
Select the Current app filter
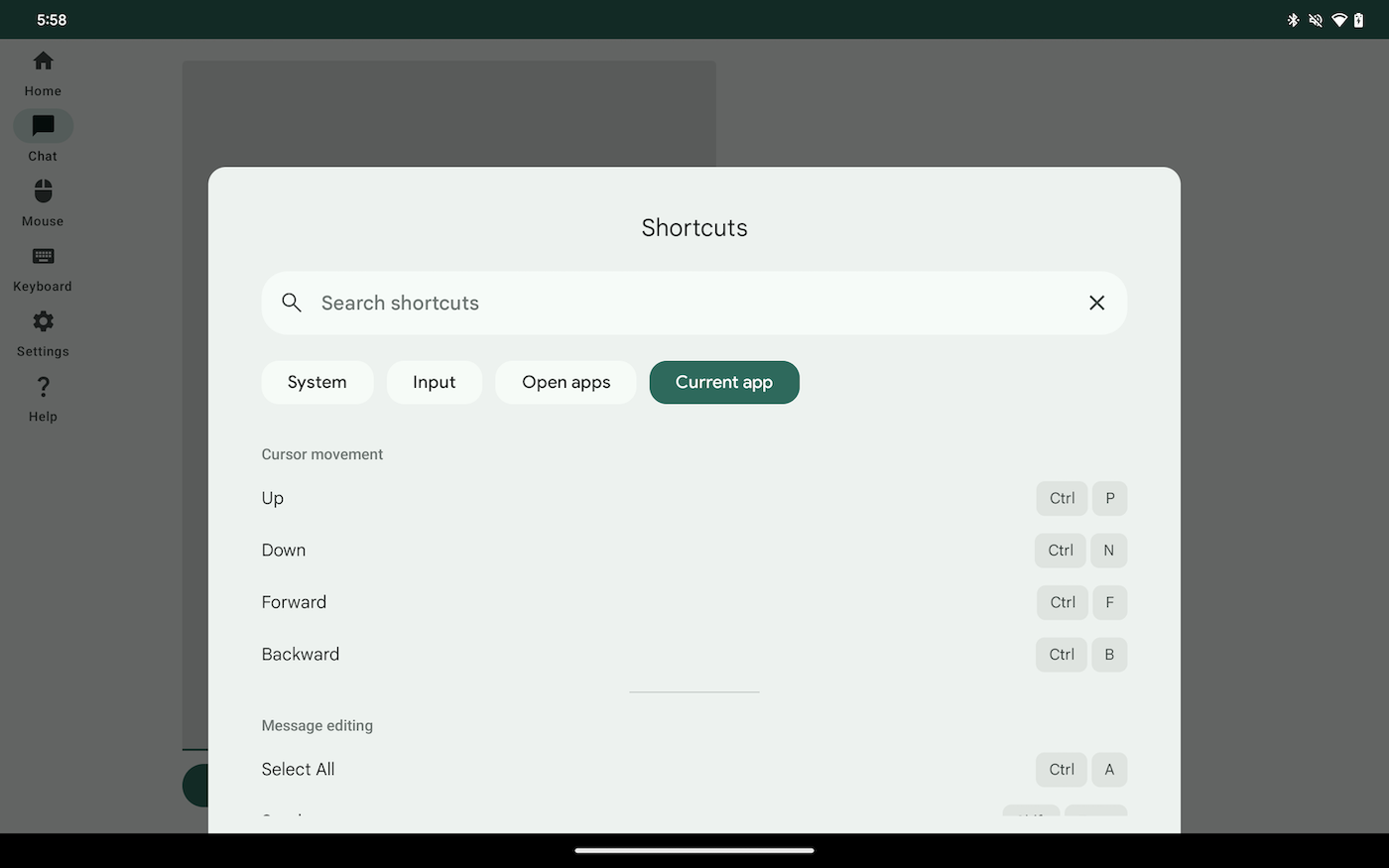(724, 382)
